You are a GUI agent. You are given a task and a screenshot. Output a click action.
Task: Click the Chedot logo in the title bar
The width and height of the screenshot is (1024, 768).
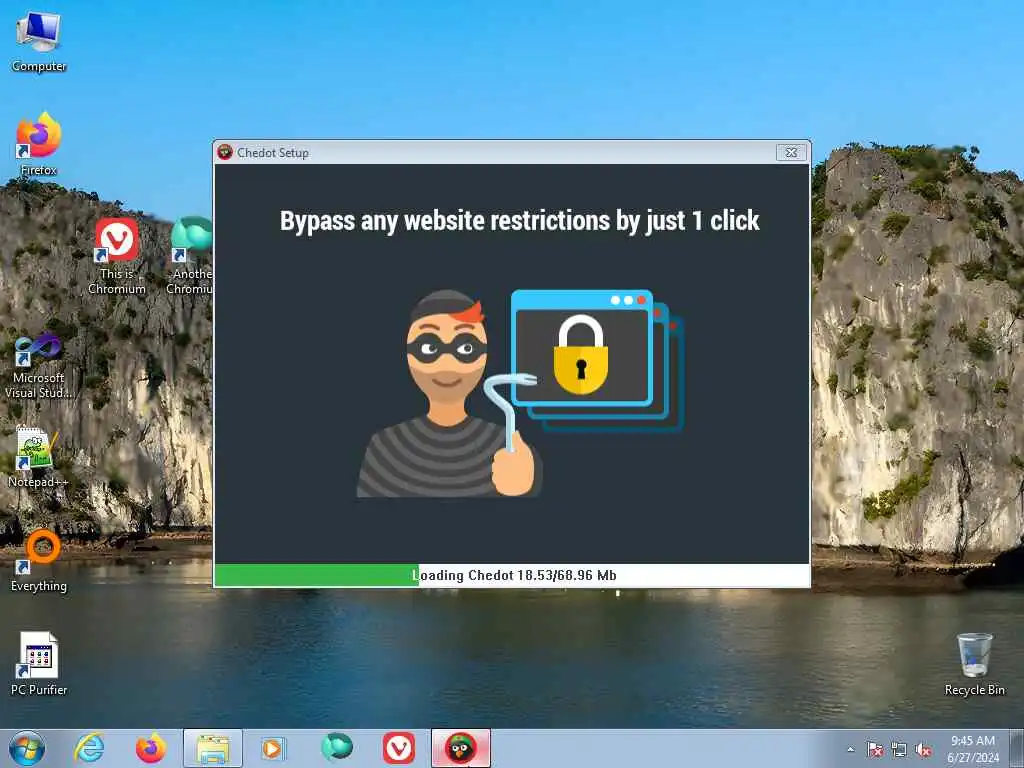[225, 152]
